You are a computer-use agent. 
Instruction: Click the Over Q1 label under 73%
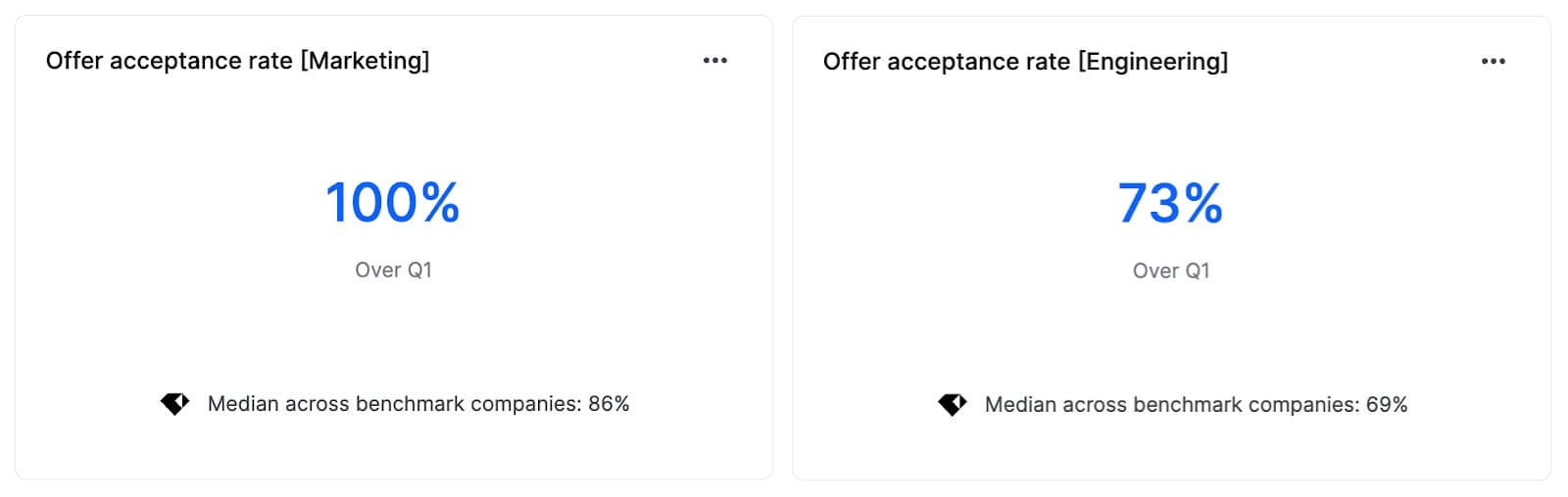(x=1171, y=272)
